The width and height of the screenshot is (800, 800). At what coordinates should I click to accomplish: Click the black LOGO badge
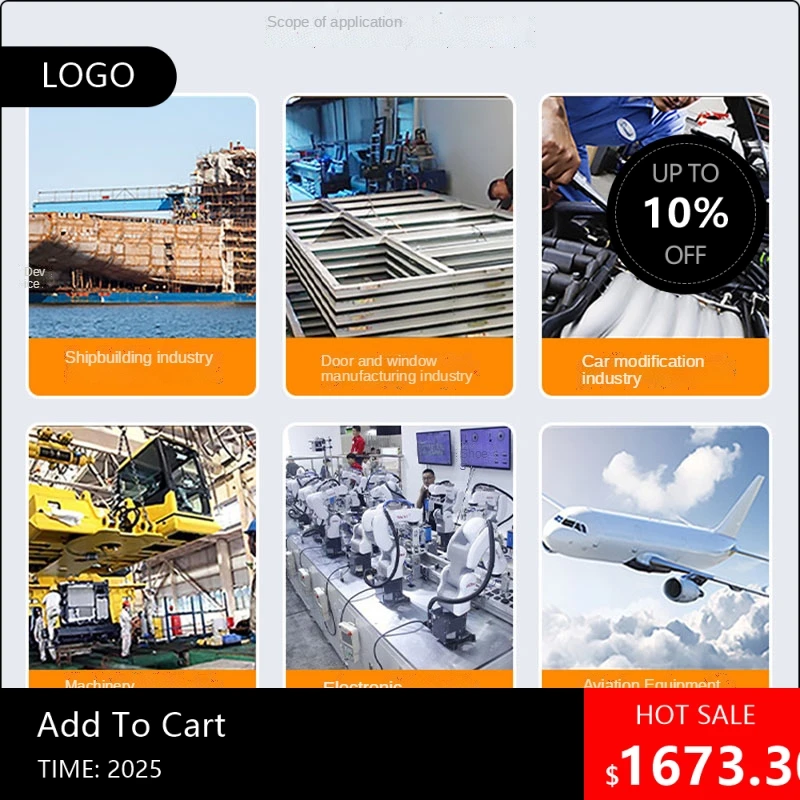[88, 76]
